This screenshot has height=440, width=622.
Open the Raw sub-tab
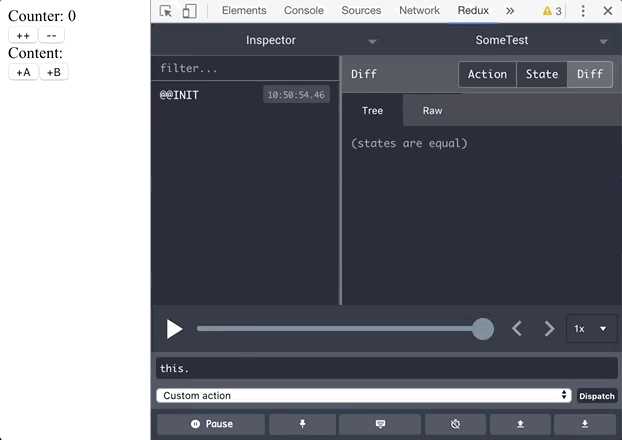[x=432, y=110]
